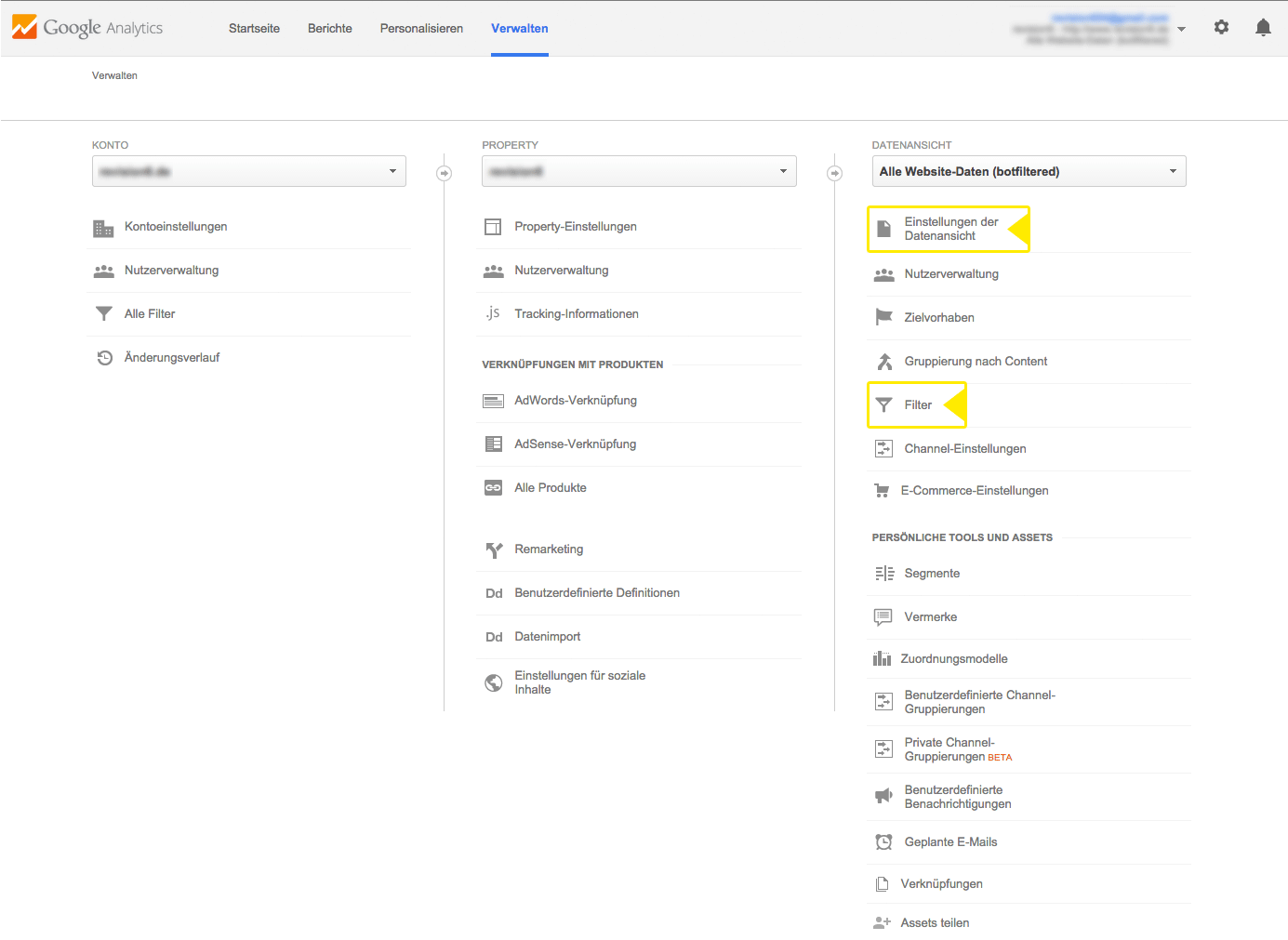
Task: Open the Datenansicht dropdown showing Alle Website-Daten
Action: click(1028, 171)
